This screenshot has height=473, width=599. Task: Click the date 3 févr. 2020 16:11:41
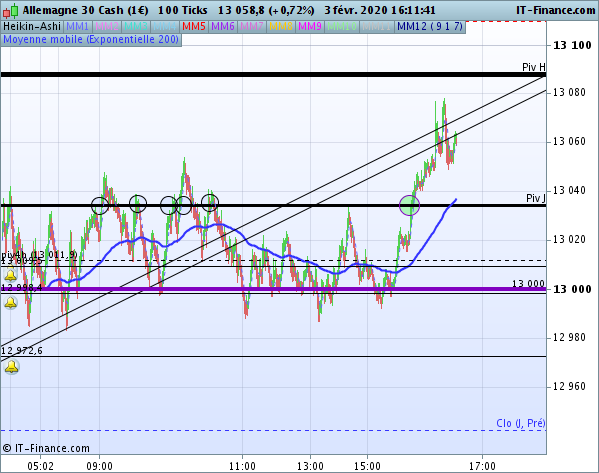(x=380, y=10)
